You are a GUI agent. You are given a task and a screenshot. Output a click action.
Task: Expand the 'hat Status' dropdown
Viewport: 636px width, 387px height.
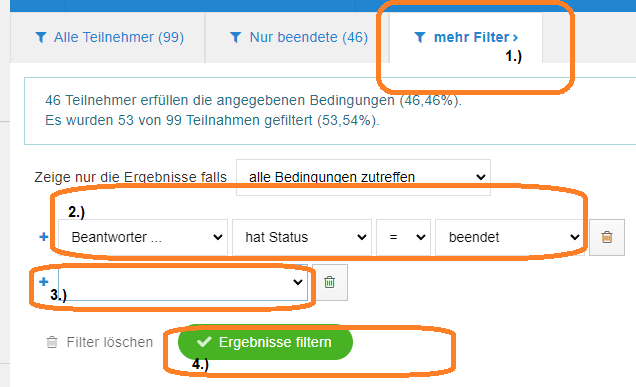pos(302,237)
